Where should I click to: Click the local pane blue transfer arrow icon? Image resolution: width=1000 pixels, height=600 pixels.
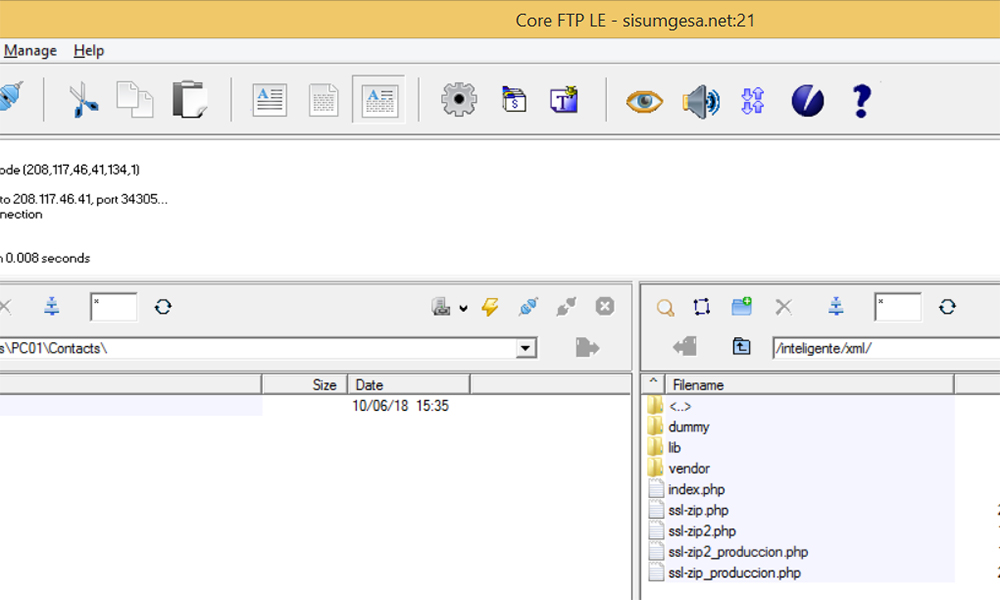point(52,307)
